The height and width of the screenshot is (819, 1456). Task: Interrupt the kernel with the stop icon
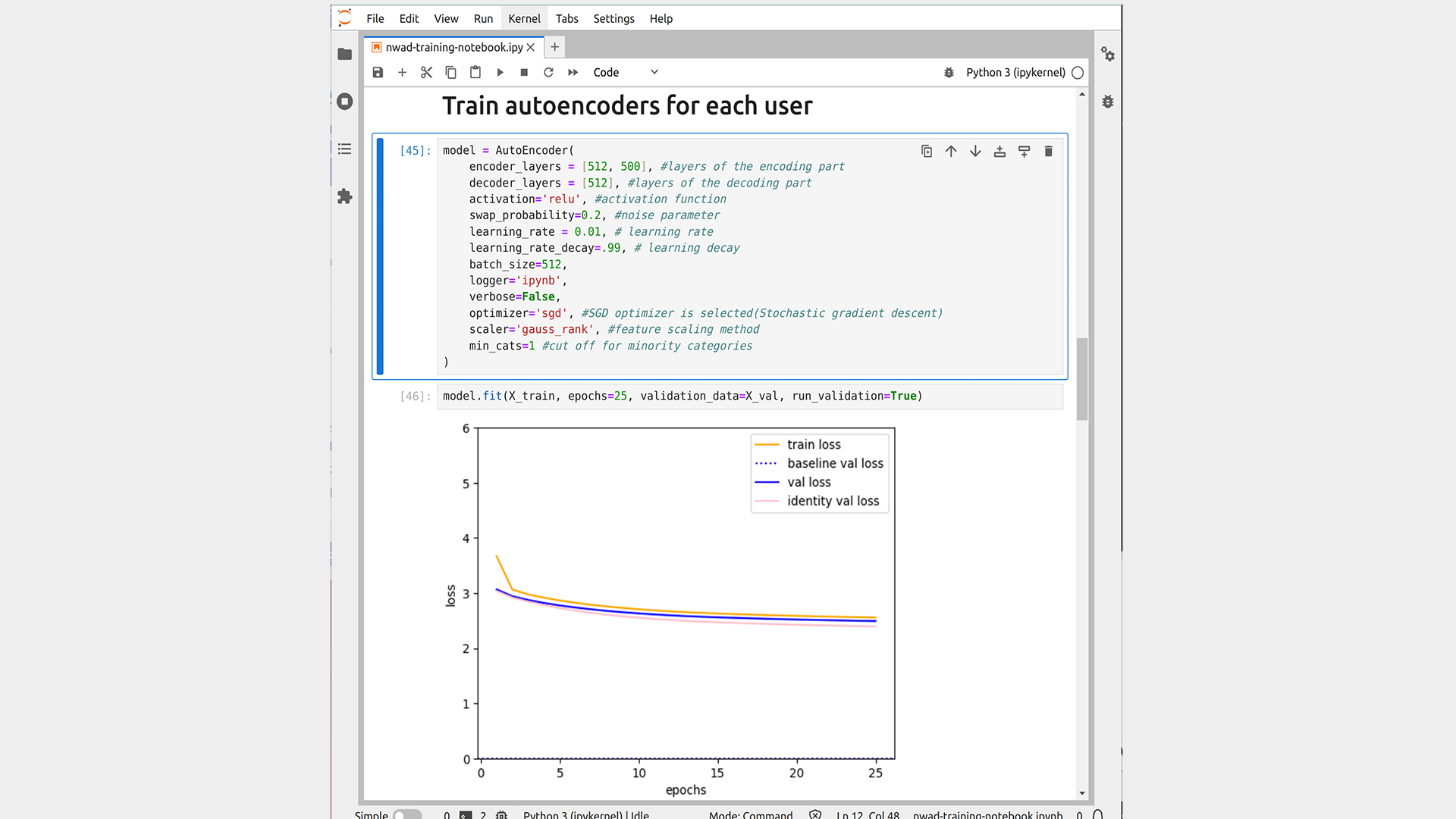(x=524, y=72)
